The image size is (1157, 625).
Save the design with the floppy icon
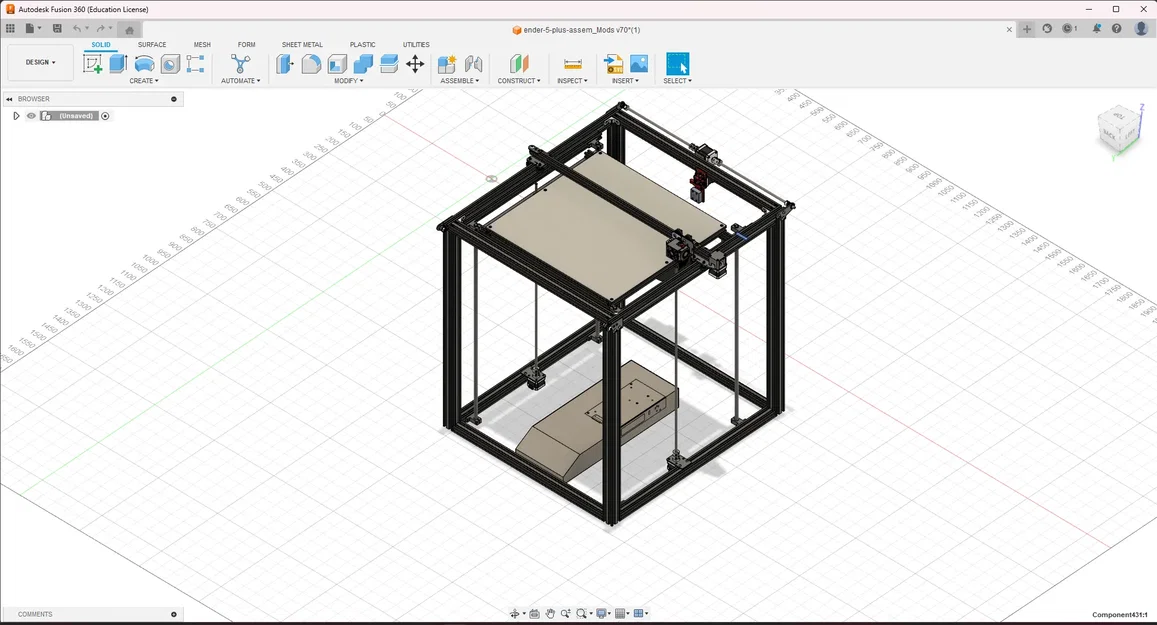57,29
